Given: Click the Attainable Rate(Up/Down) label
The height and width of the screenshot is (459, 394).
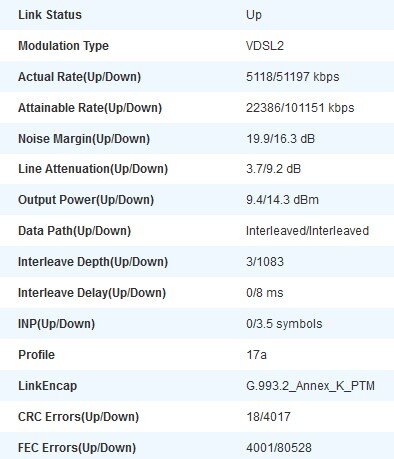Looking at the screenshot, I should pyautogui.click(x=90, y=108).
